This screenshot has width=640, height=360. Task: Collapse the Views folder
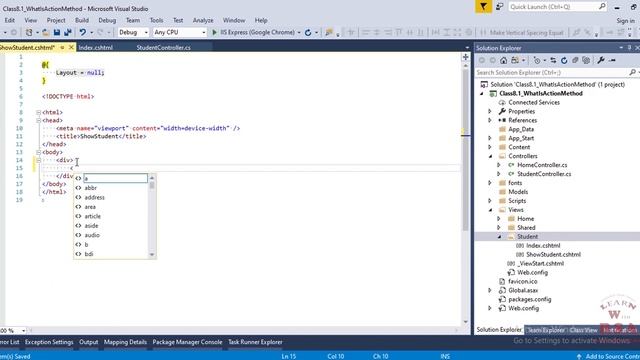490,210
